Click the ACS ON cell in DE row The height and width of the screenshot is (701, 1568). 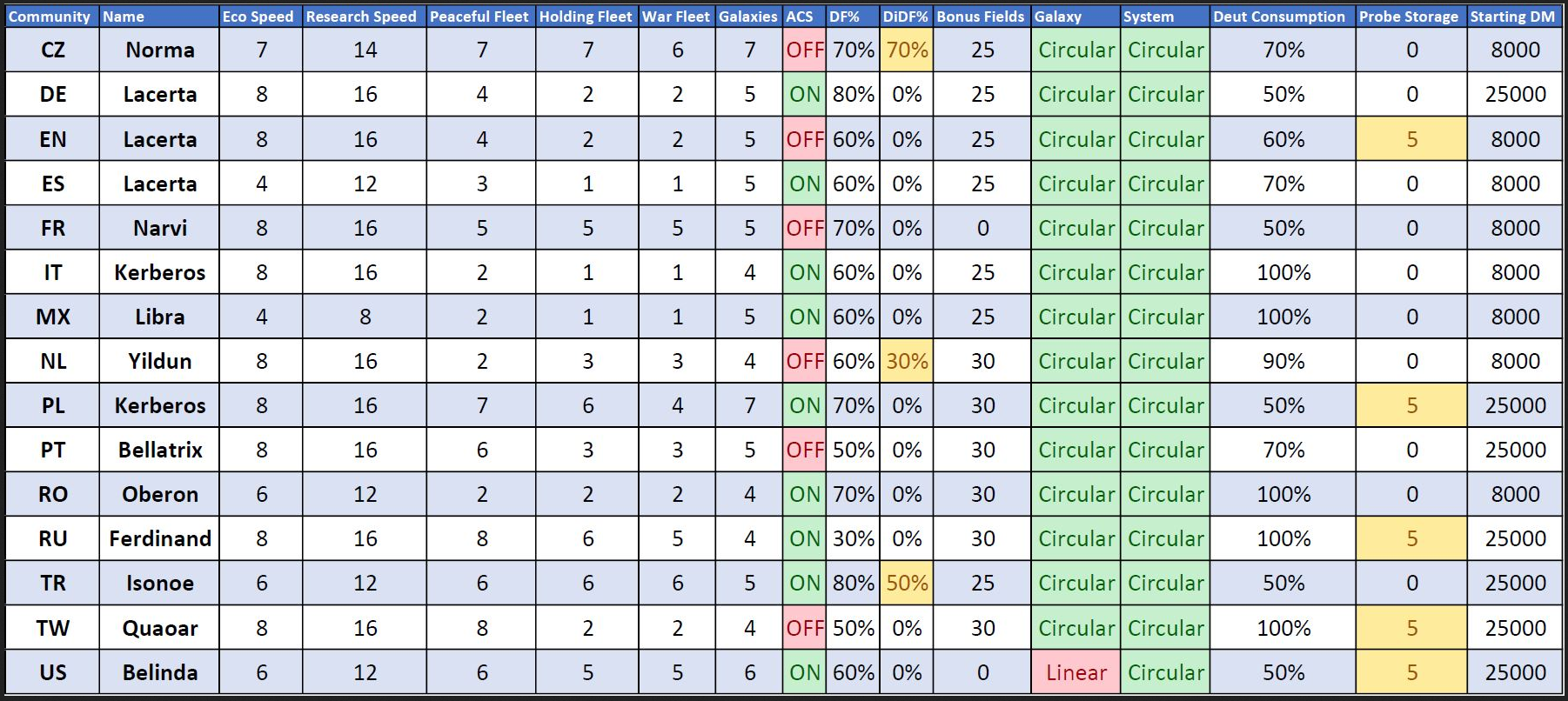(804, 95)
